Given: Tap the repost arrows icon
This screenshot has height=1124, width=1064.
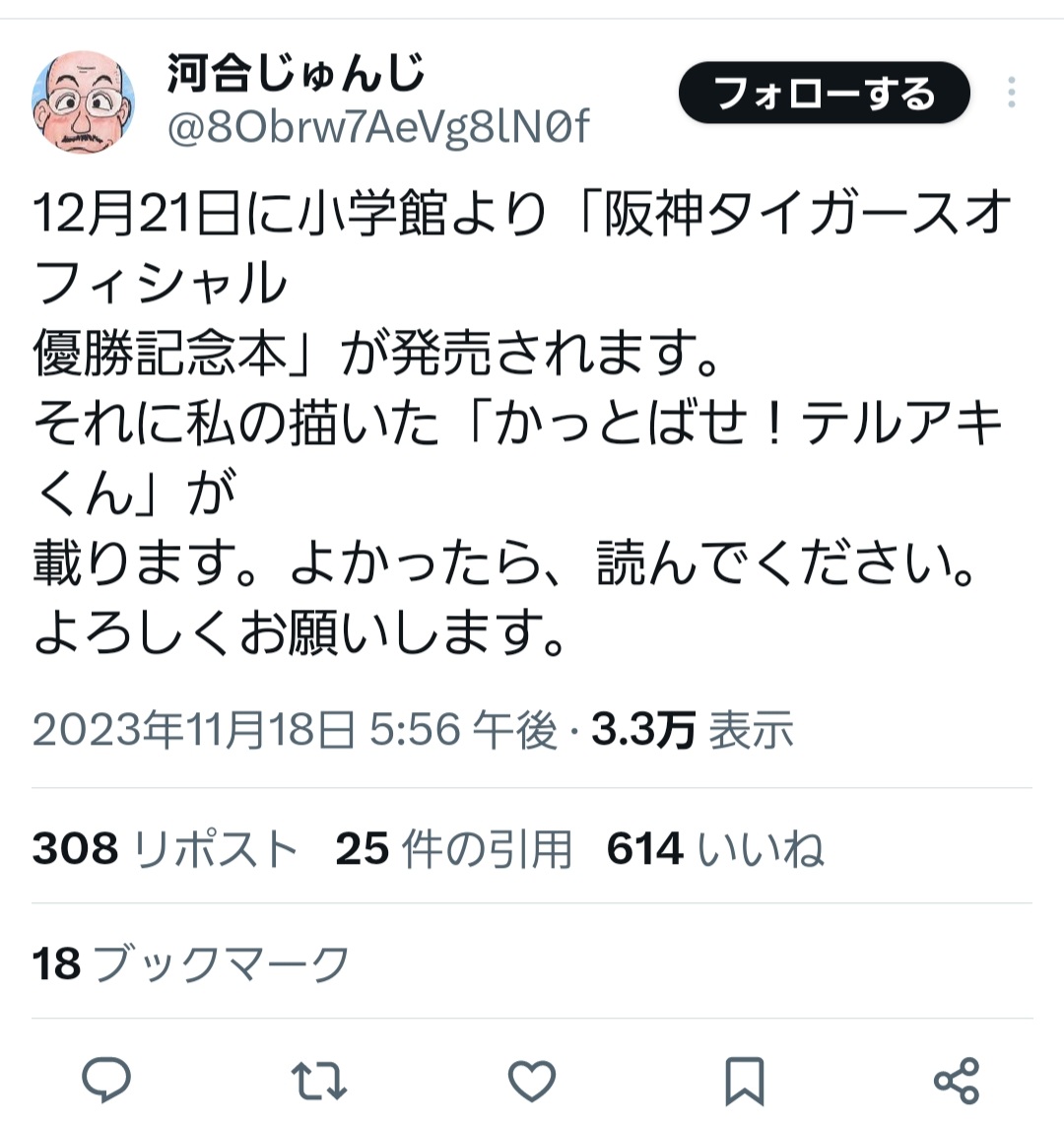Looking at the screenshot, I should coord(319,1081).
